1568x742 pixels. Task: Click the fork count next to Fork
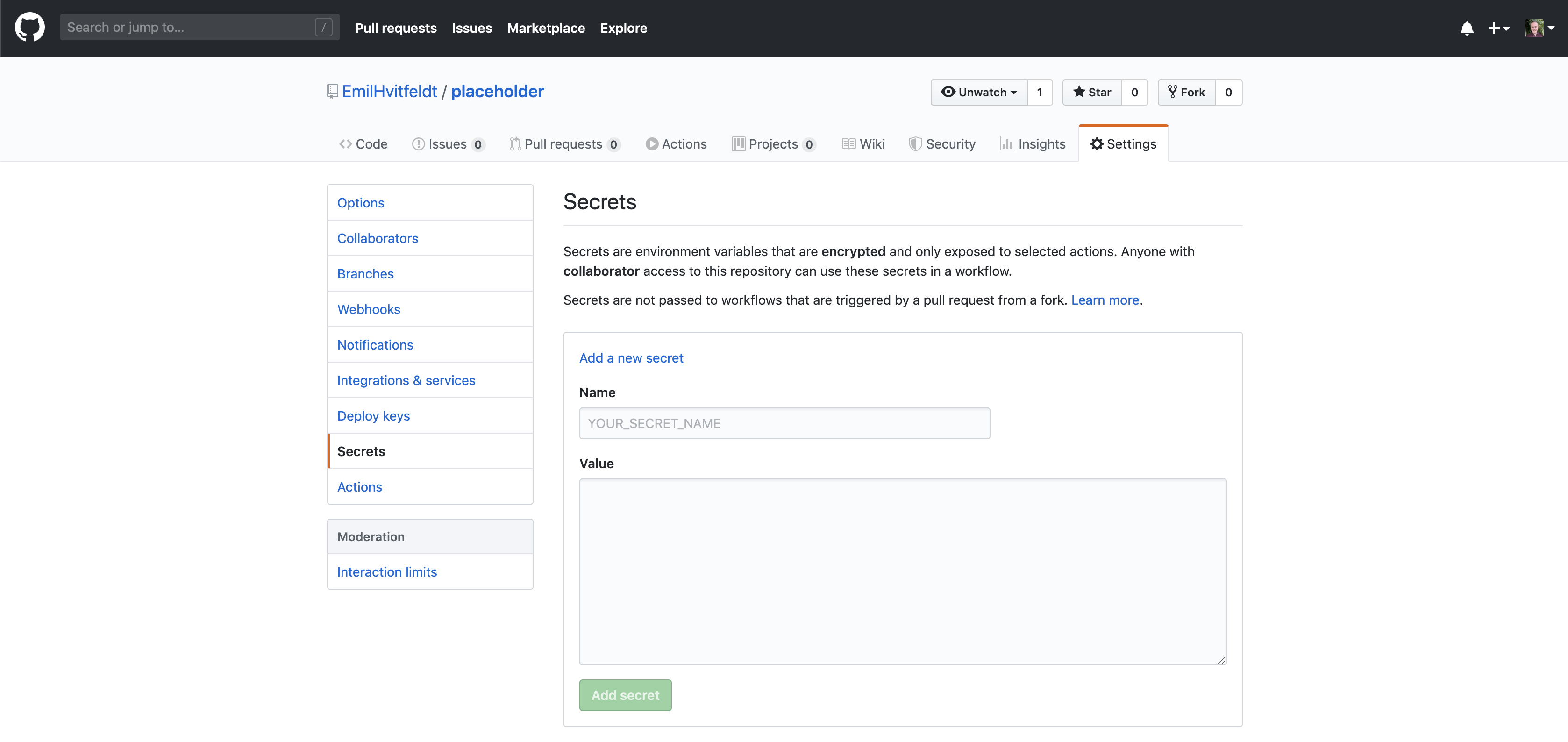click(1228, 92)
